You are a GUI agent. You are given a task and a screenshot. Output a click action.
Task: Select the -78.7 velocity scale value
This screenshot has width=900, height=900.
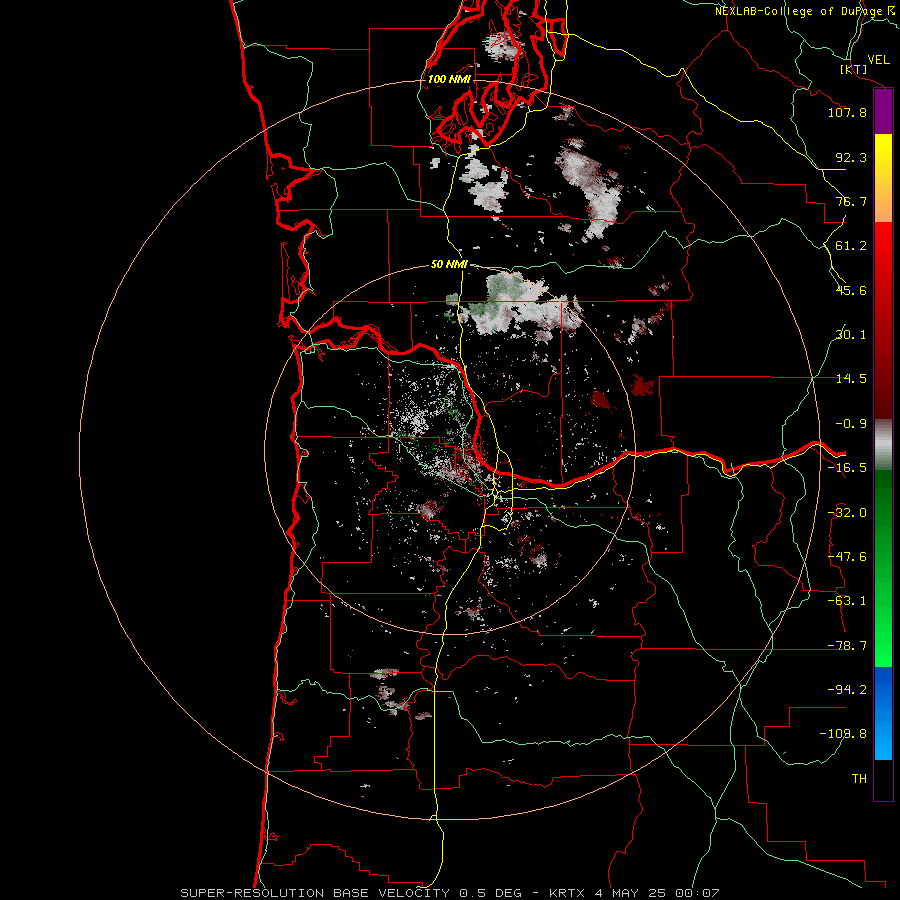[x=847, y=646]
